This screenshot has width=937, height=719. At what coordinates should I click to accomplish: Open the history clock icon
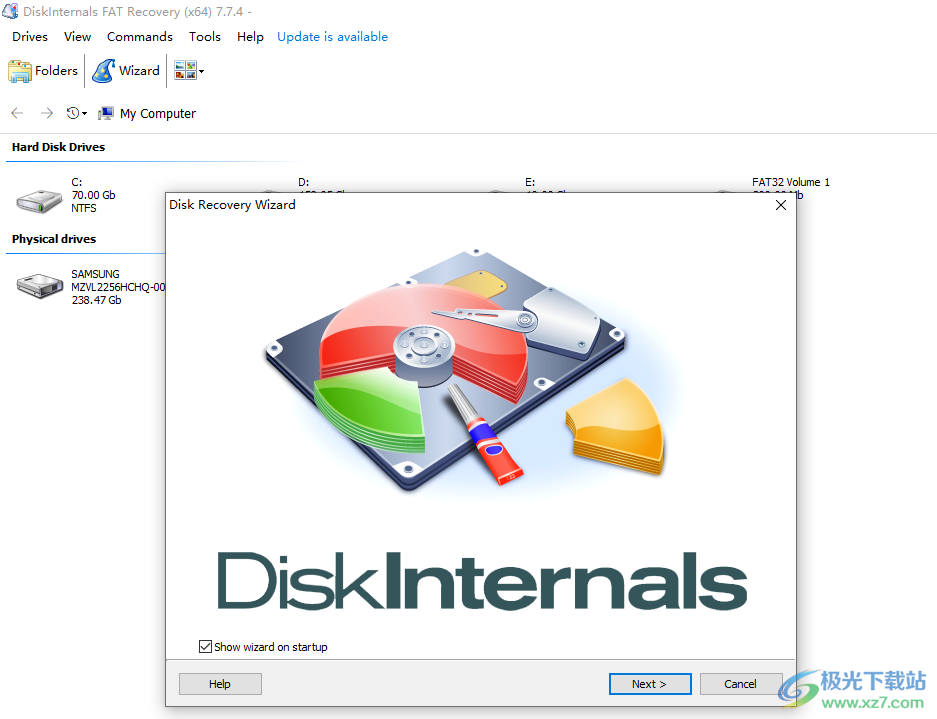coord(72,113)
